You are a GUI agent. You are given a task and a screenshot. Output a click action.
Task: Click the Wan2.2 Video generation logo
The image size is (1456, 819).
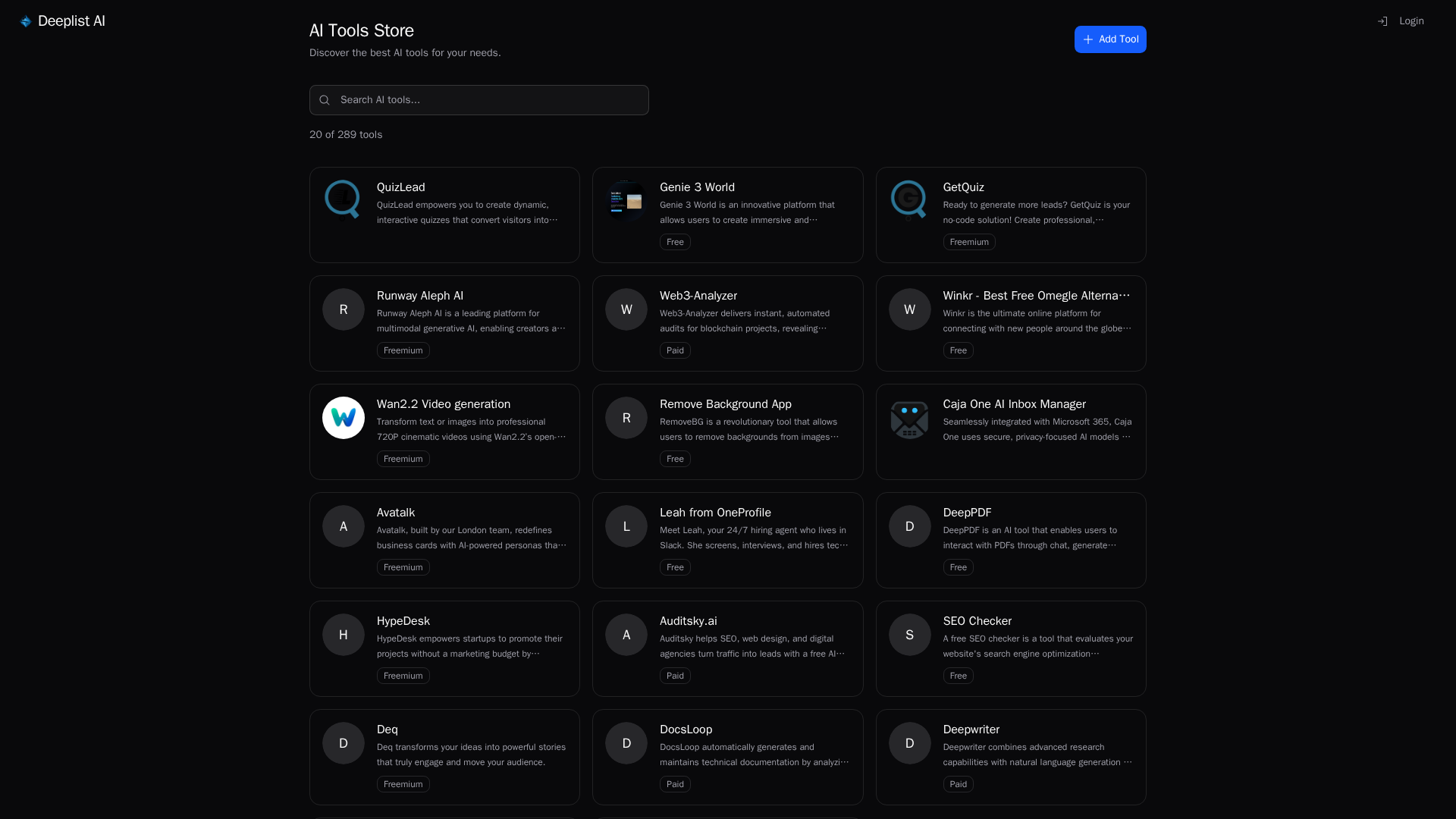pyautogui.click(x=343, y=418)
